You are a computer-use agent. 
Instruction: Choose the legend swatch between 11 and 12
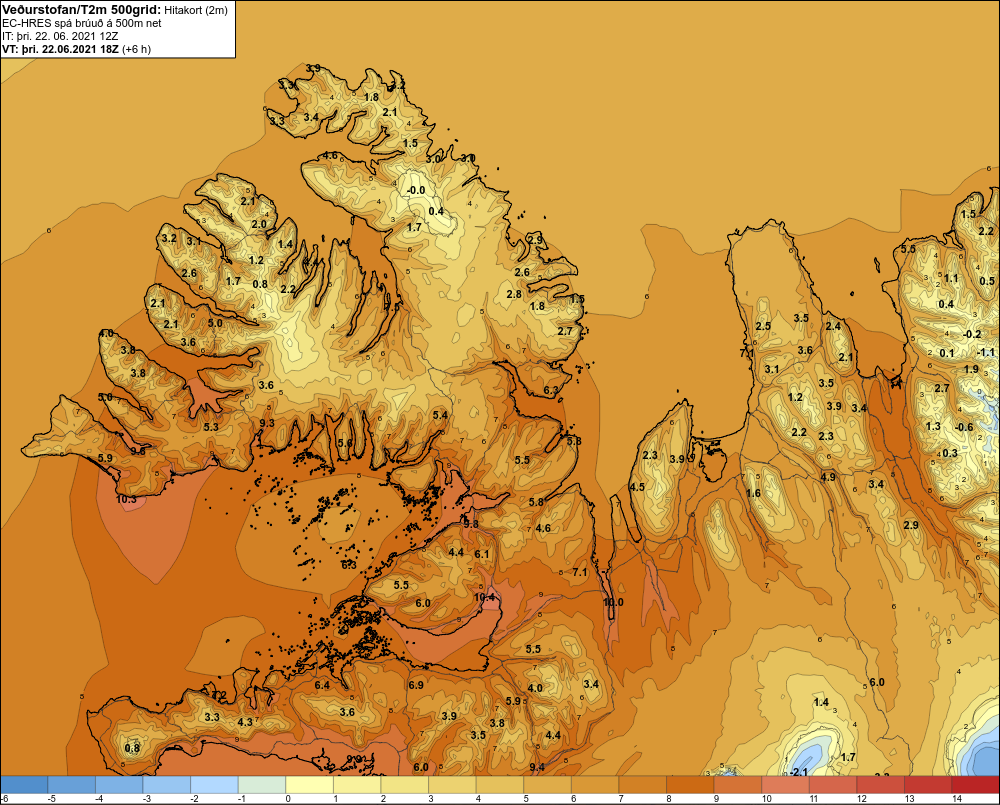pyautogui.click(x=832, y=785)
